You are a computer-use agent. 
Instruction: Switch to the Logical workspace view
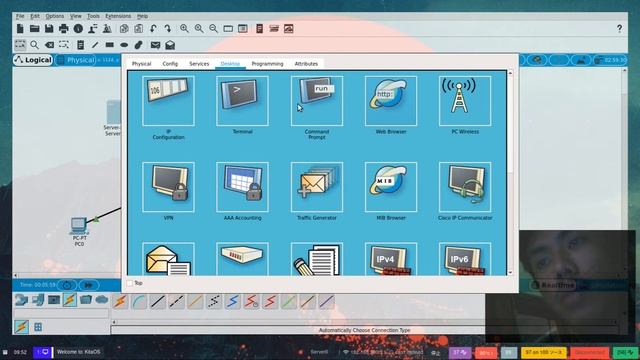point(33,60)
